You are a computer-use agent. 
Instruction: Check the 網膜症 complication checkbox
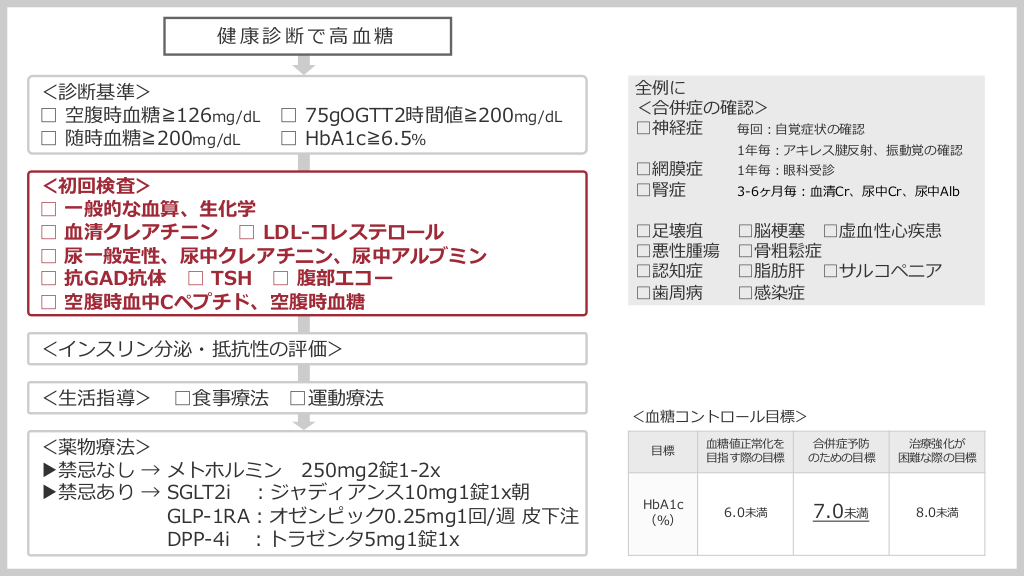tap(643, 170)
